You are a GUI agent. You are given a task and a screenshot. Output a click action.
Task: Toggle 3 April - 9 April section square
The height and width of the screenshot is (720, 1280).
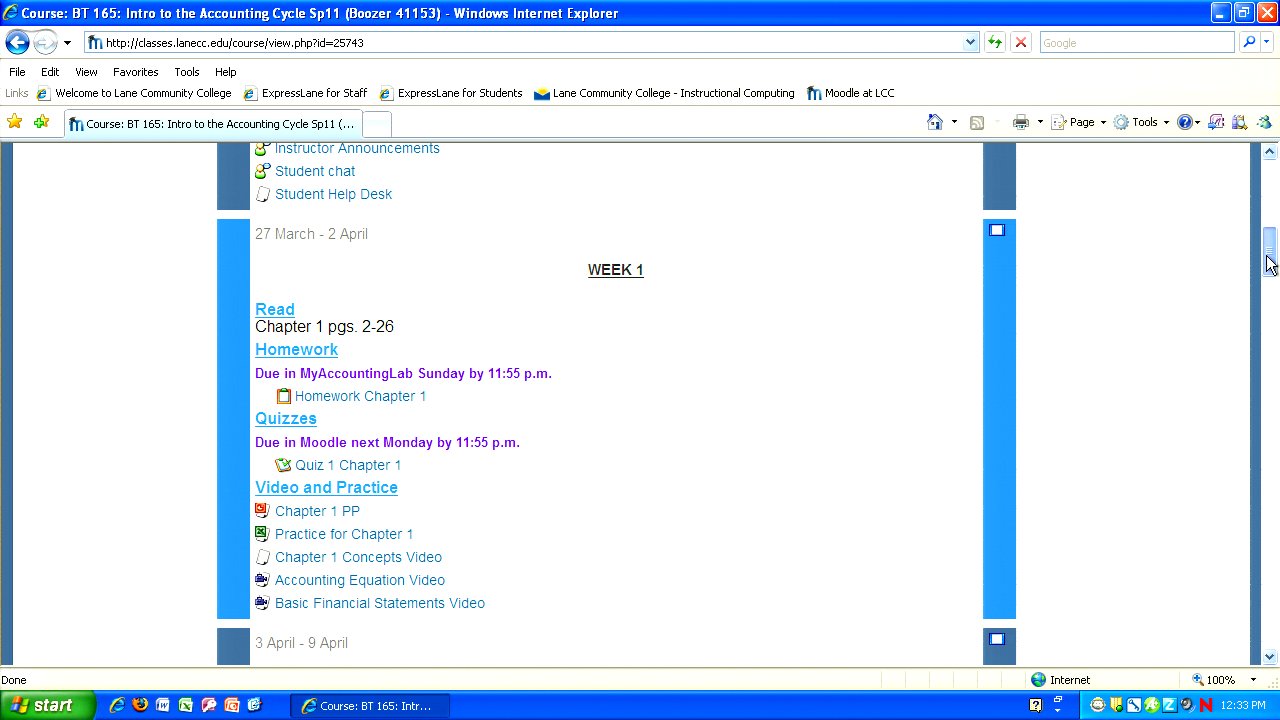(997, 640)
